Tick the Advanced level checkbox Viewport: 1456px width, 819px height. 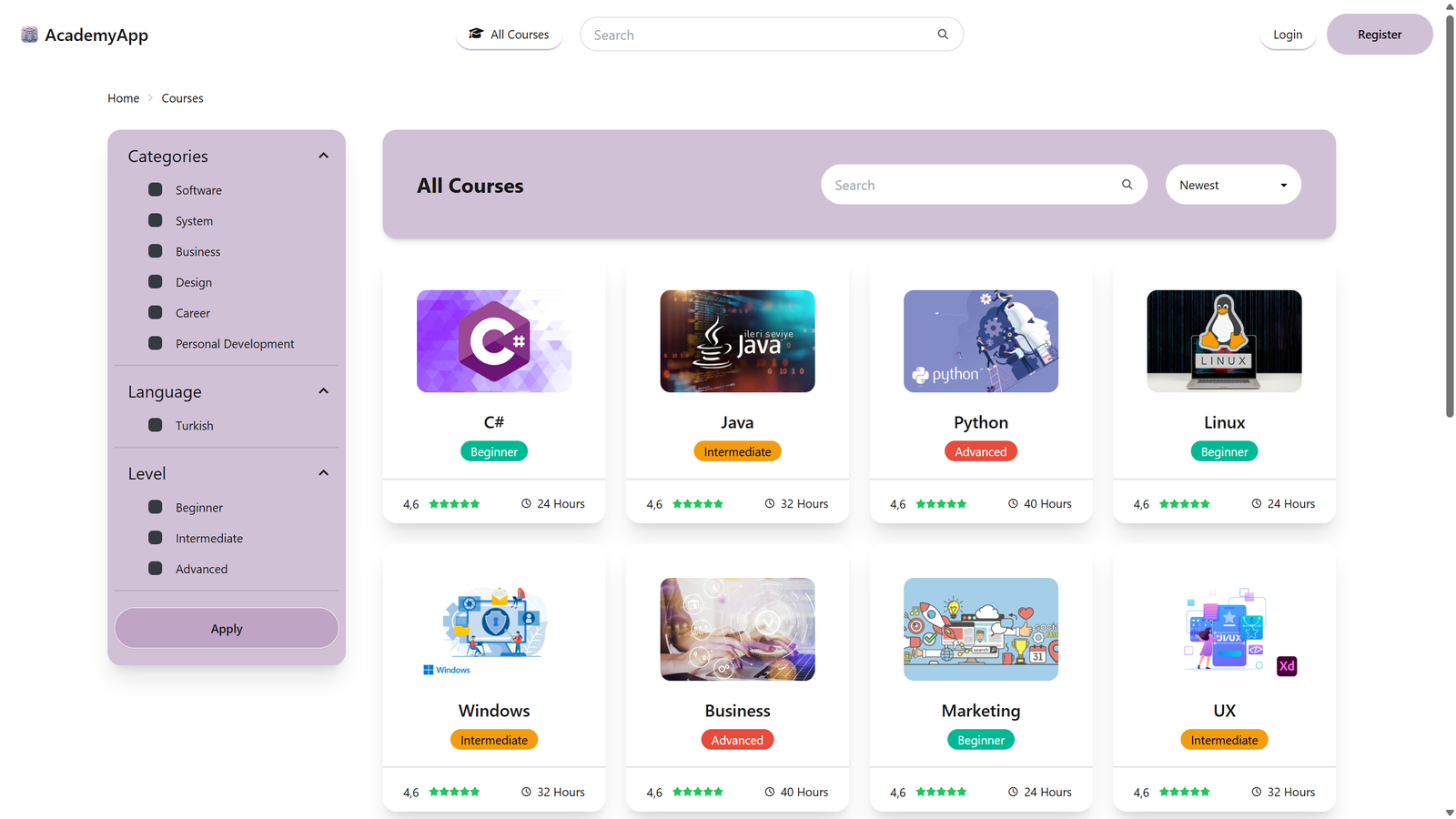pyautogui.click(x=156, y=568)
